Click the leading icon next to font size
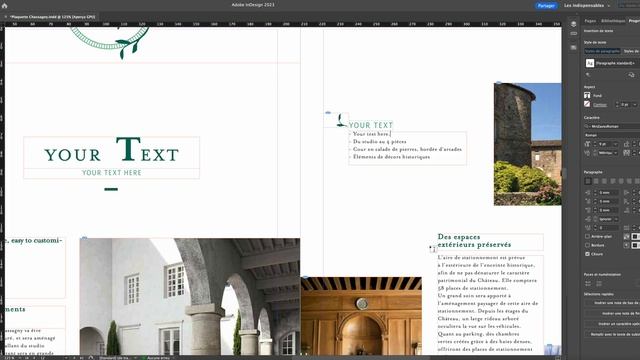 (x=626, y=144)
